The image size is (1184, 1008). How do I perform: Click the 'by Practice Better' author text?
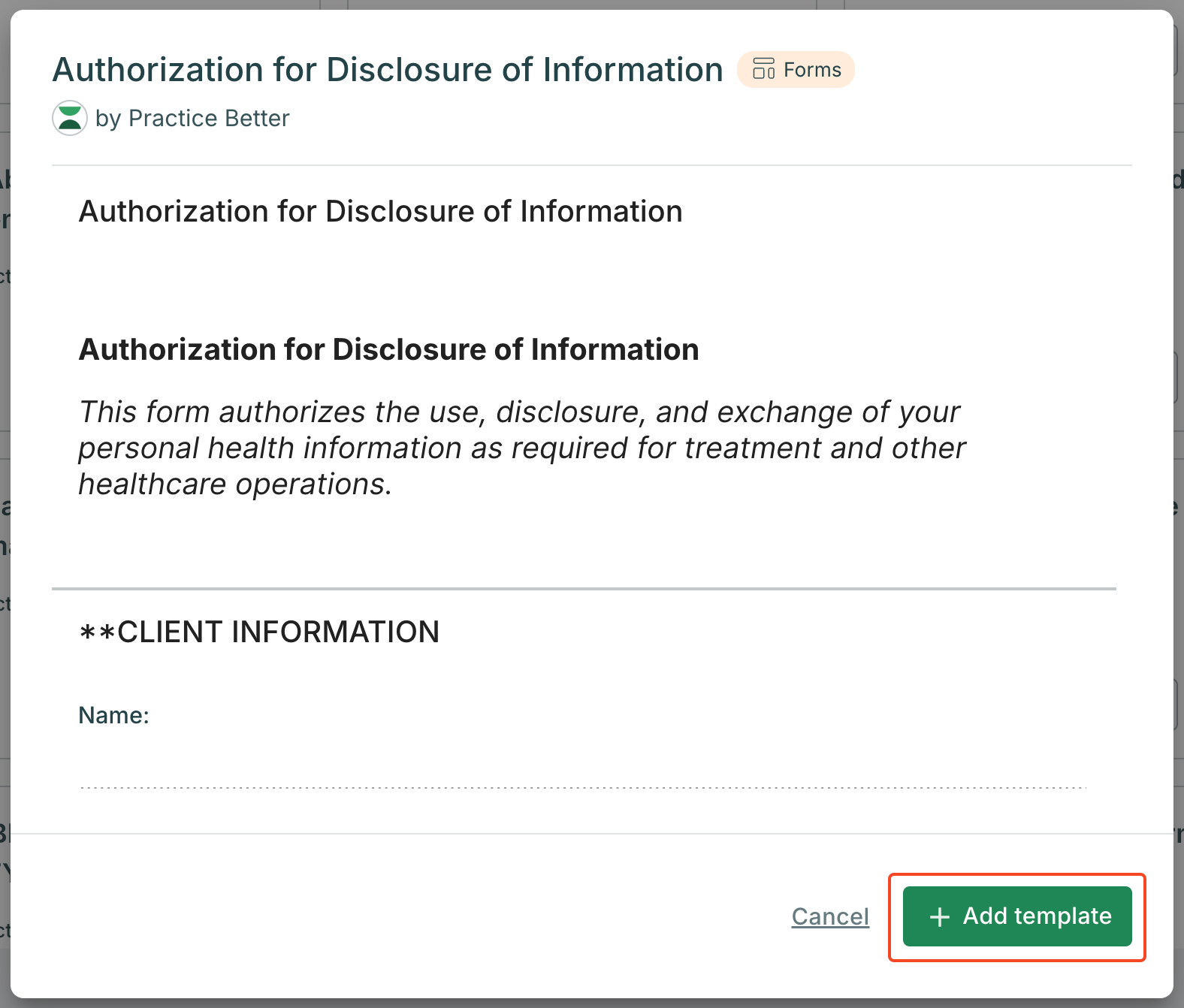pyautogui.click(x=192, y=119)
